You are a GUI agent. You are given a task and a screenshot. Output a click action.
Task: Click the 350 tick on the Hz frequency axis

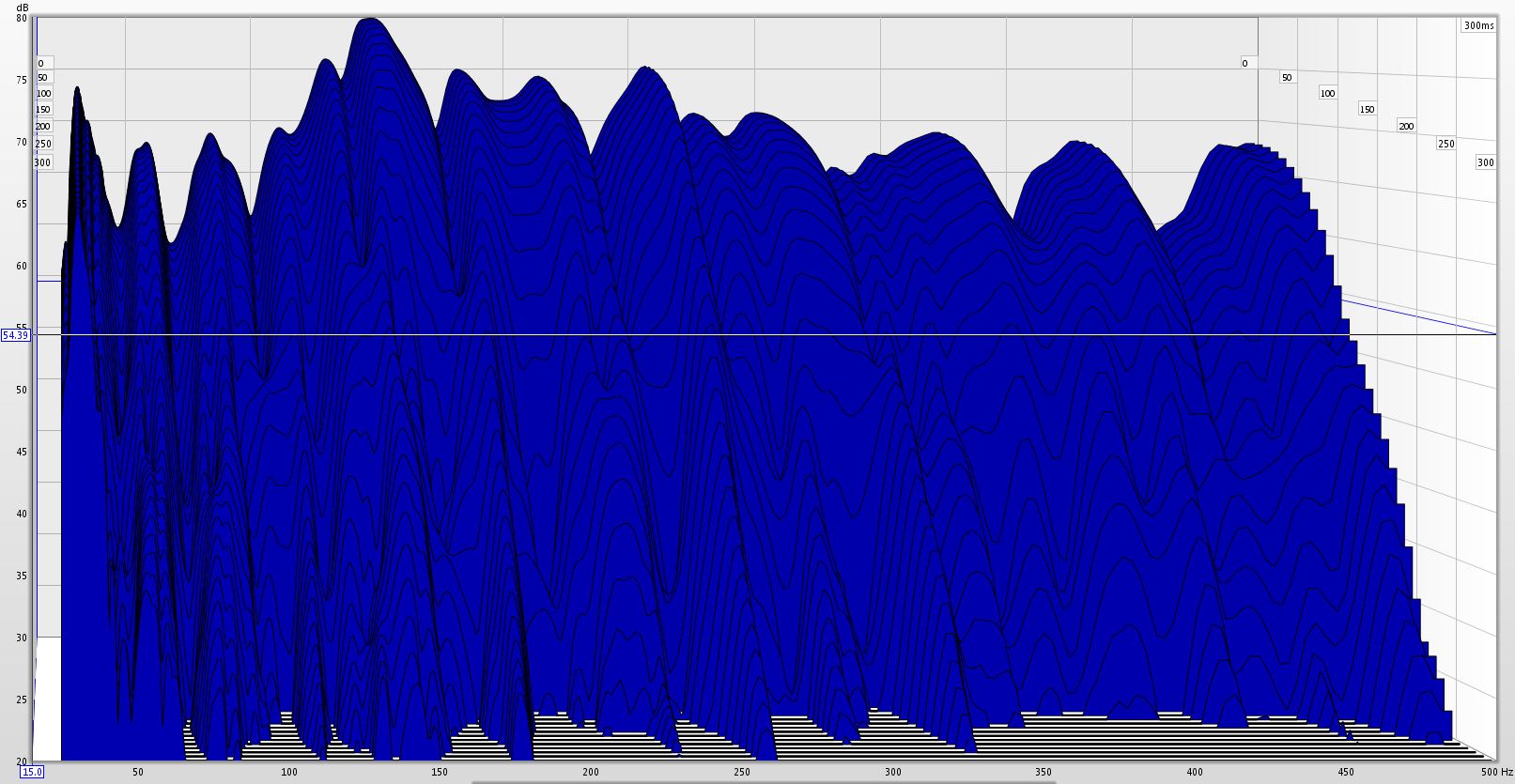(x=1043, y=772)
